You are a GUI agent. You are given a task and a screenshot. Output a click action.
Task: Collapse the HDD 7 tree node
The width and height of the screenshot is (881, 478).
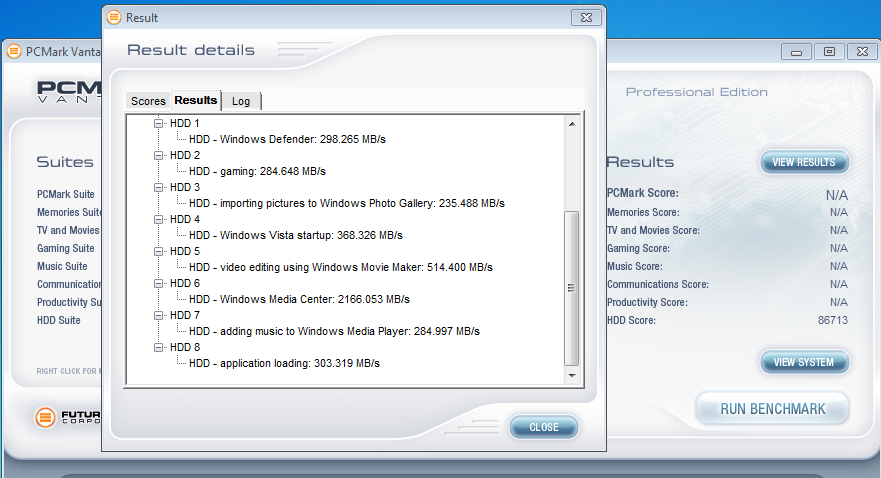click(158, 315)
